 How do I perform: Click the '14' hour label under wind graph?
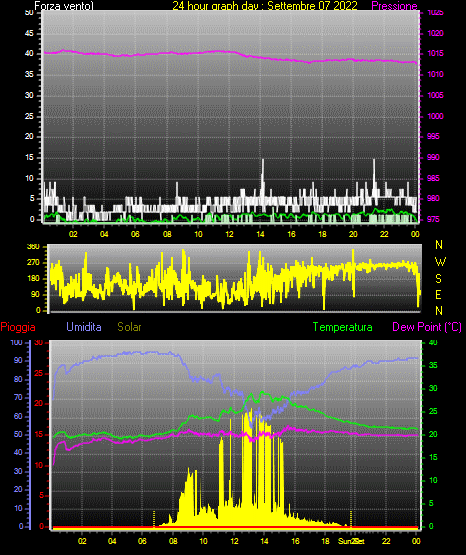coord(260,234)
